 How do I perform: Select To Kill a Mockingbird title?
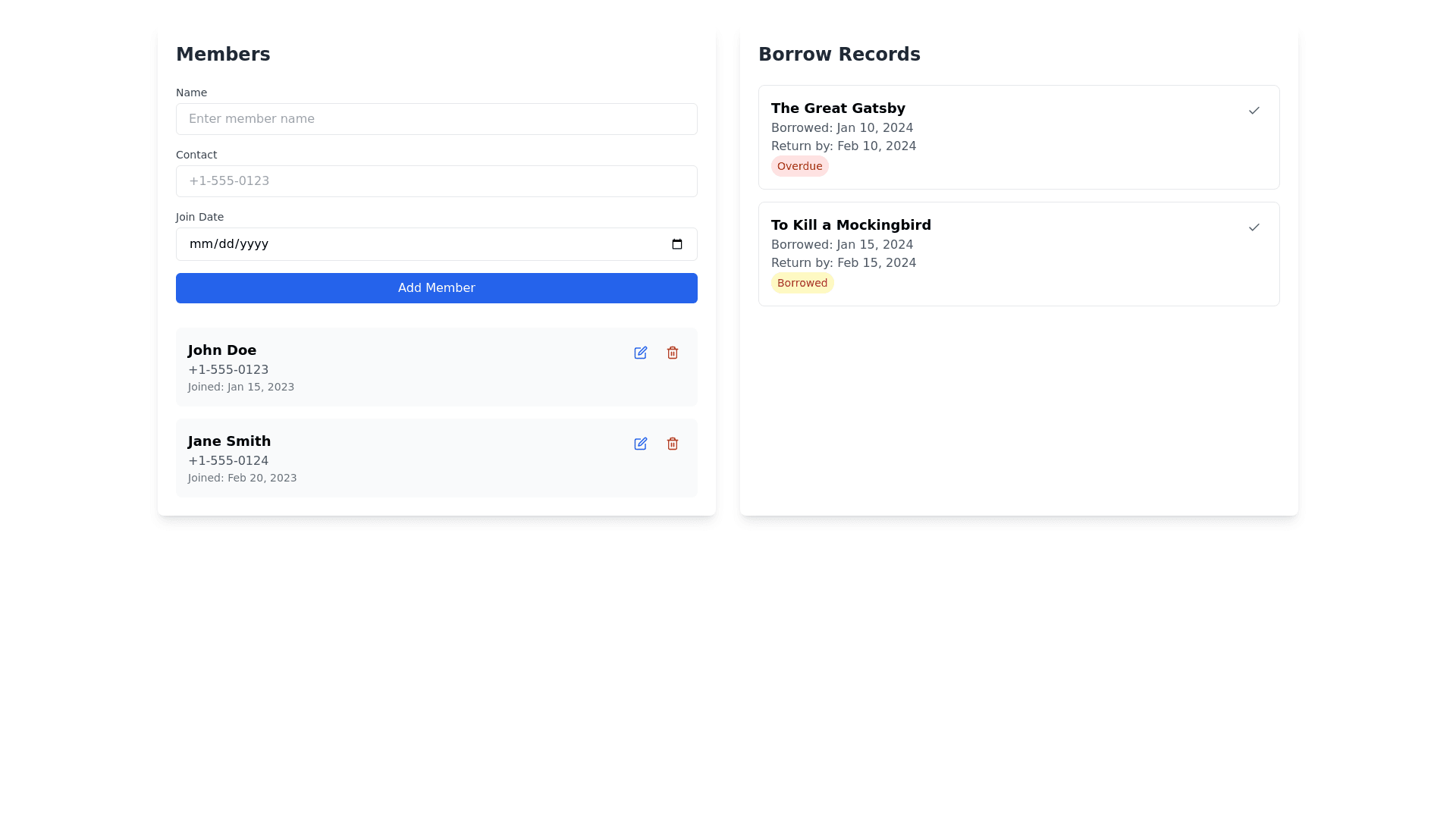(x=850, y=225)
